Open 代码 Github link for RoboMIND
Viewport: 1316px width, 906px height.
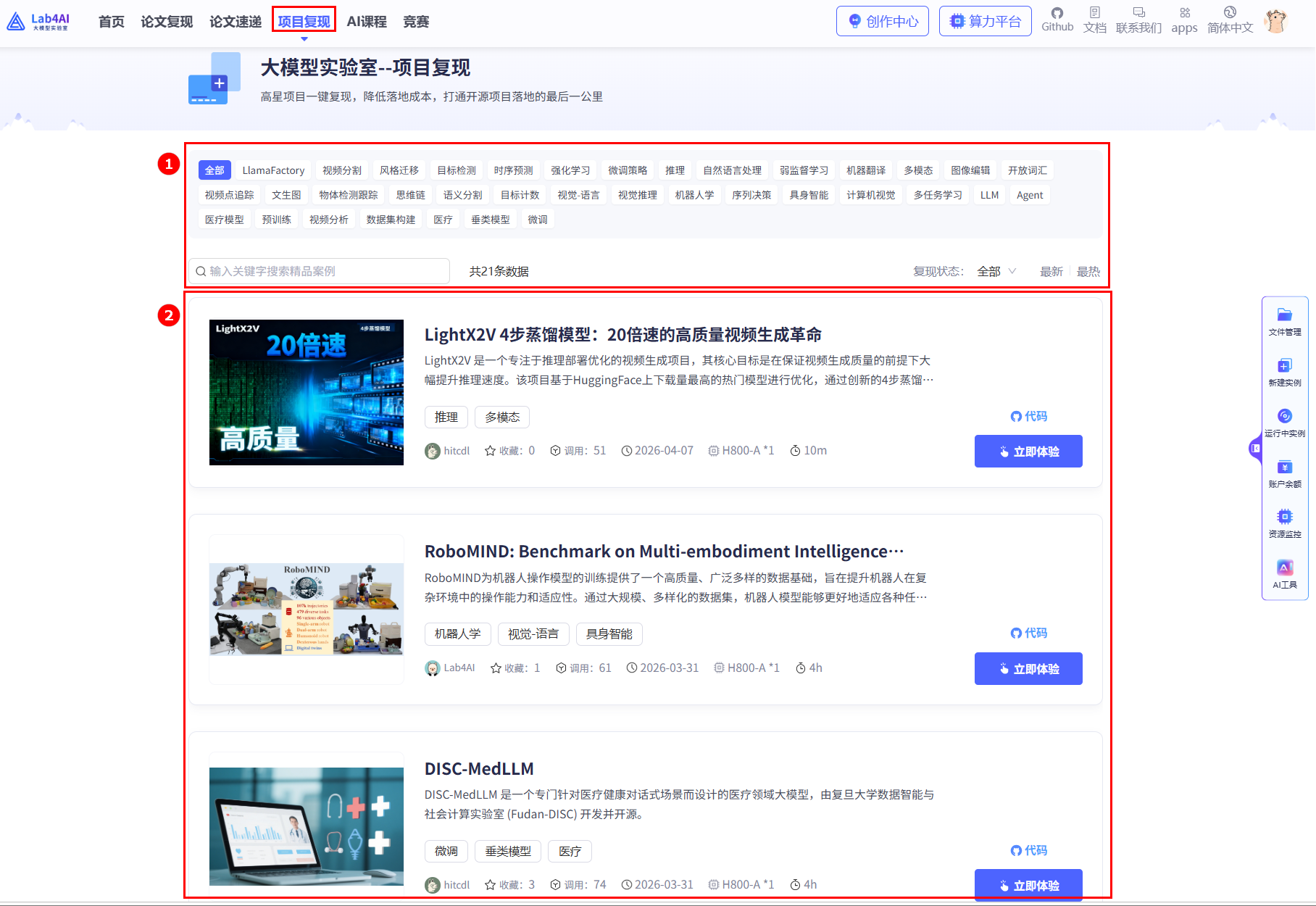click(x=1029, y=633)
